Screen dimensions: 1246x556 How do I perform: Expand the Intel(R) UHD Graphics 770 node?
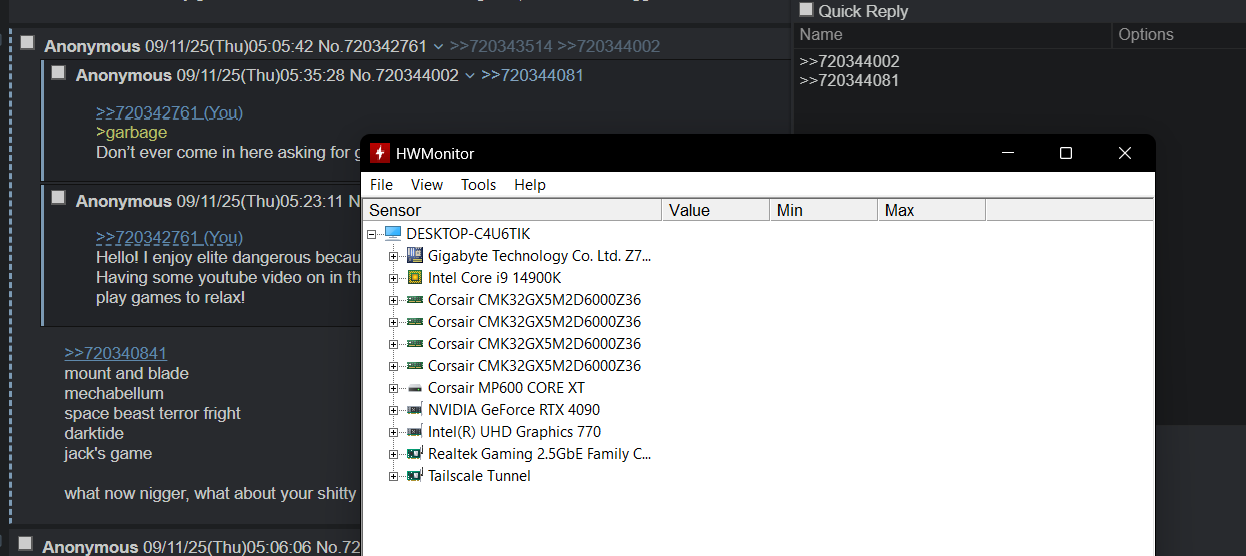tap(394, 432)
